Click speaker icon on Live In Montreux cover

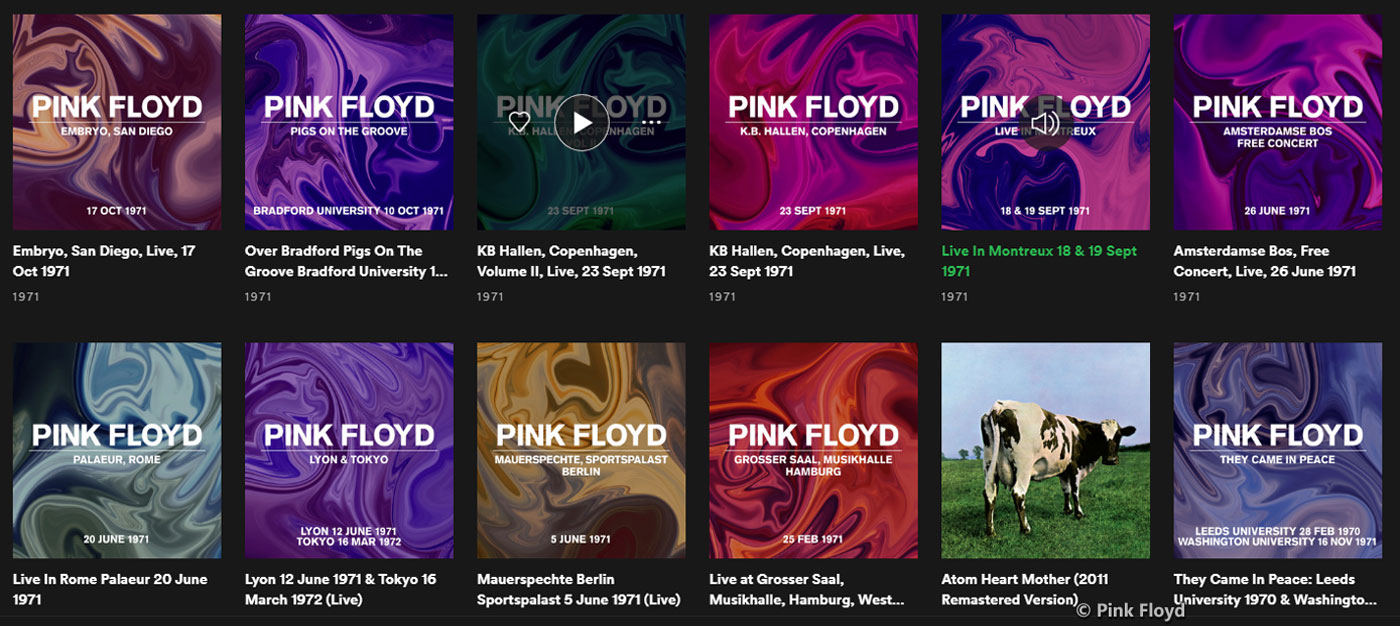tap(1045, 123)
